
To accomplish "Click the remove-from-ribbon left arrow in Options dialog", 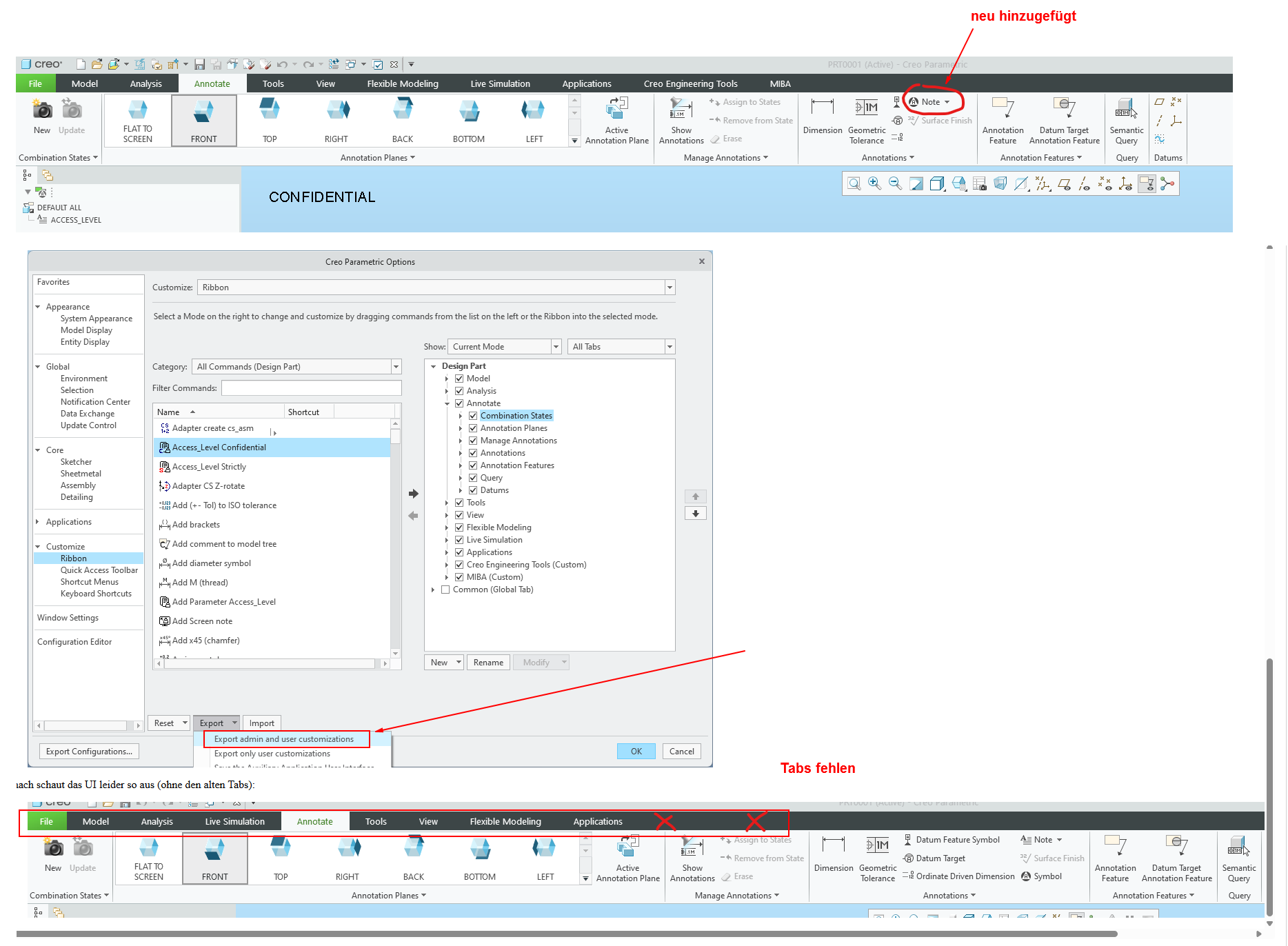I will pos(414,516).
